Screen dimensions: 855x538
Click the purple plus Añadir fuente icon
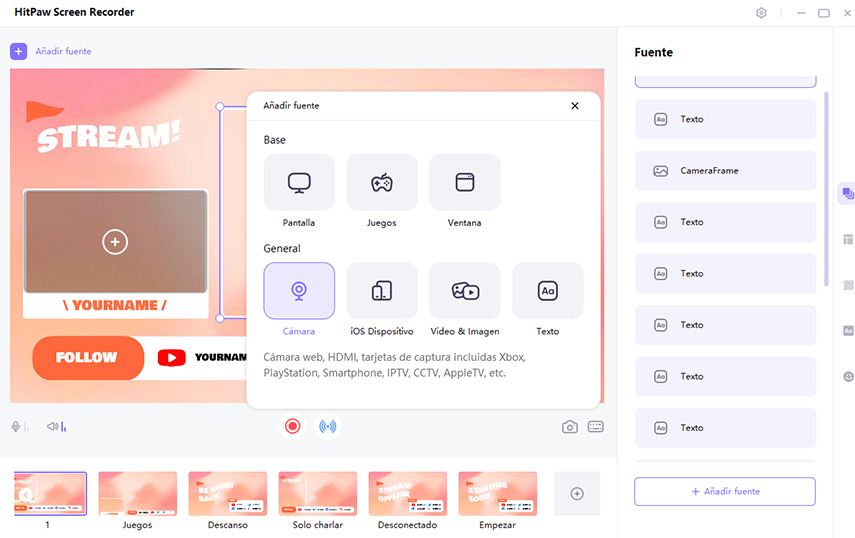[x=19, y=51]
